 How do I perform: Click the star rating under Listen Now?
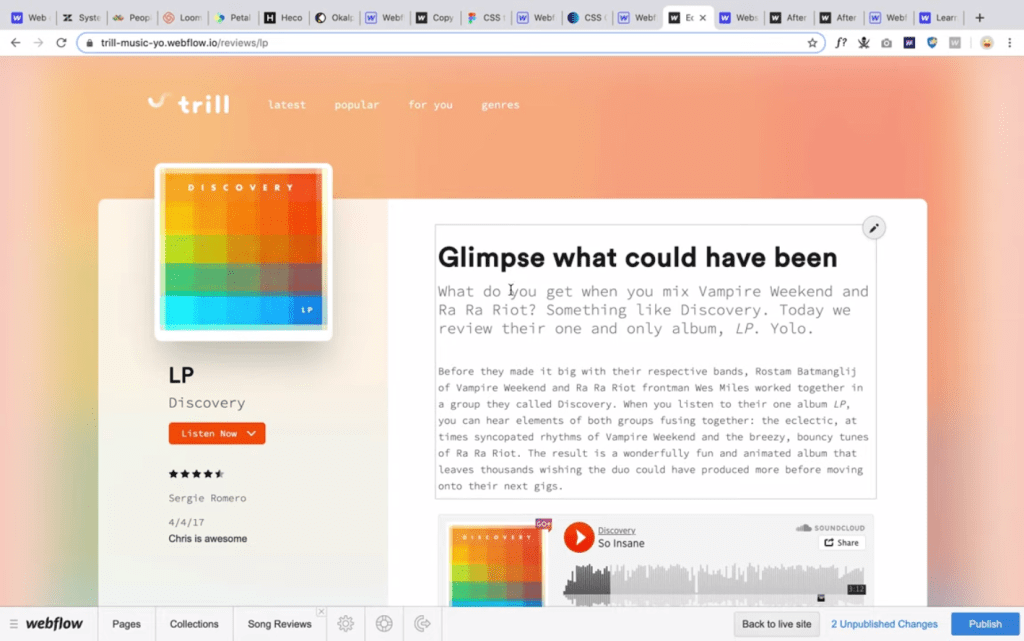(197, 474)
